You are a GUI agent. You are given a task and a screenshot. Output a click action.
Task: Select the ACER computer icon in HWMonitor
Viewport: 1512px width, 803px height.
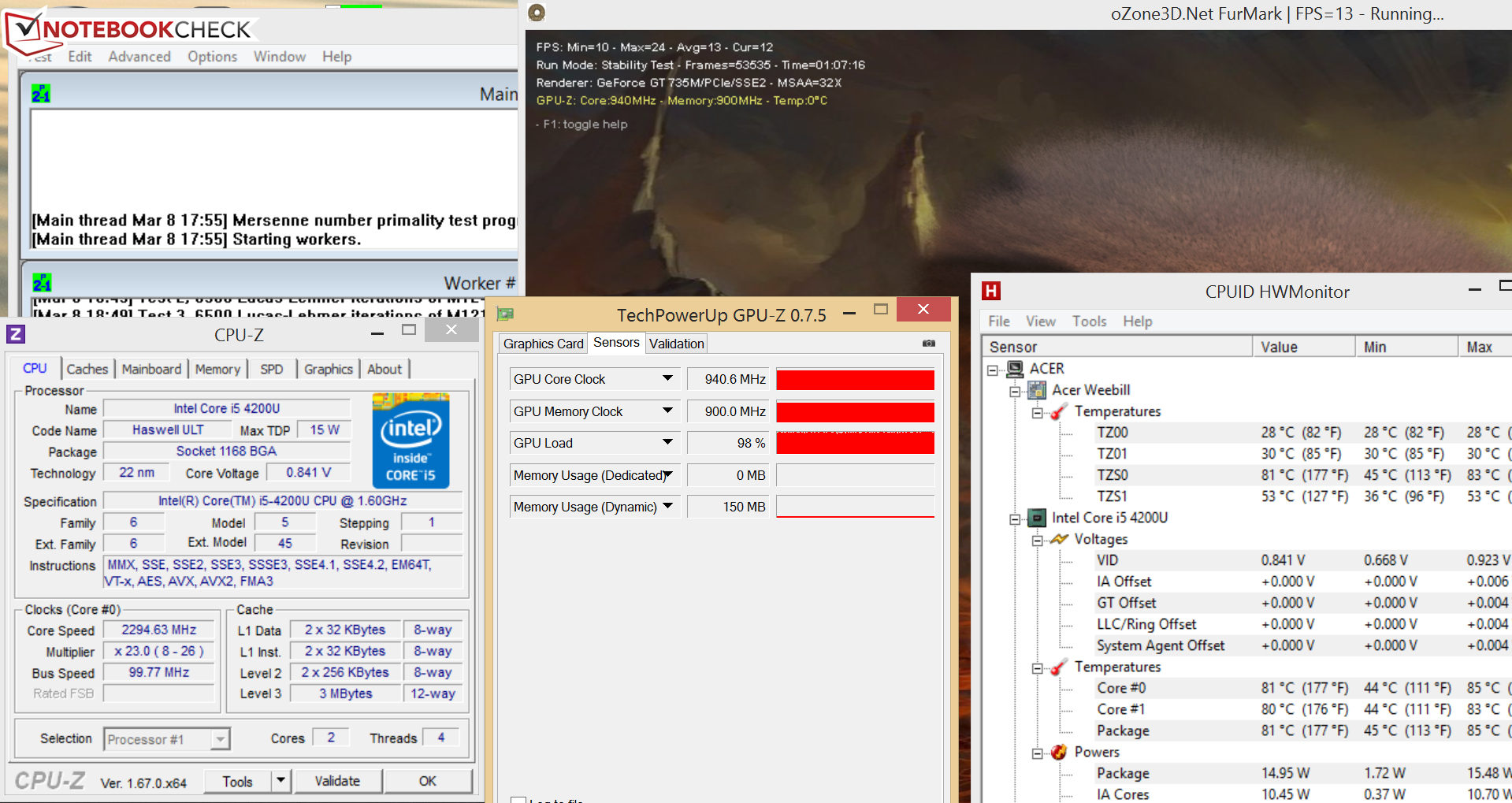click(x=1016, y=368)
